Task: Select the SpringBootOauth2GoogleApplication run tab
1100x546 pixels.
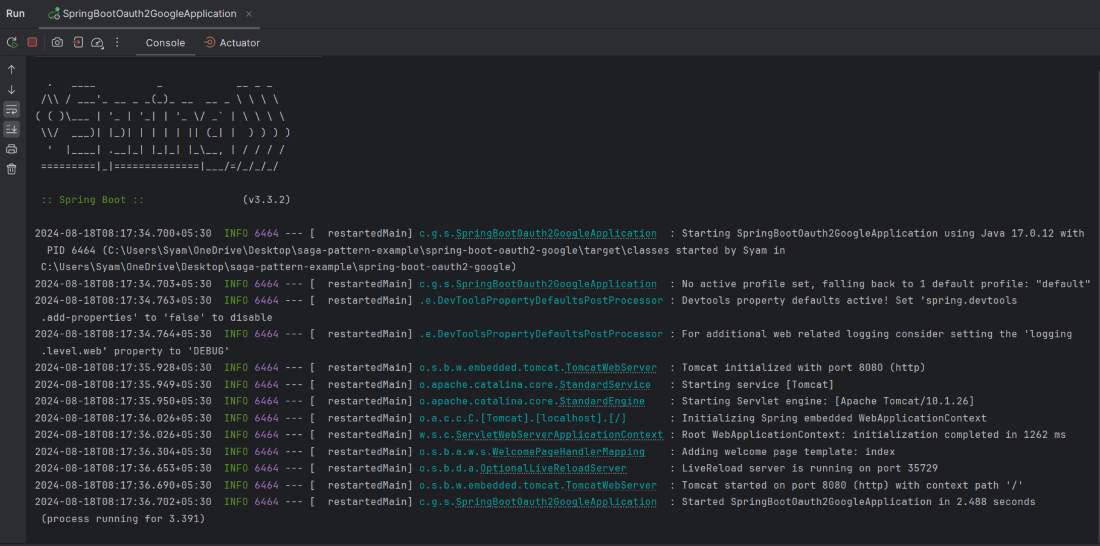Action: tap(149, 13)
